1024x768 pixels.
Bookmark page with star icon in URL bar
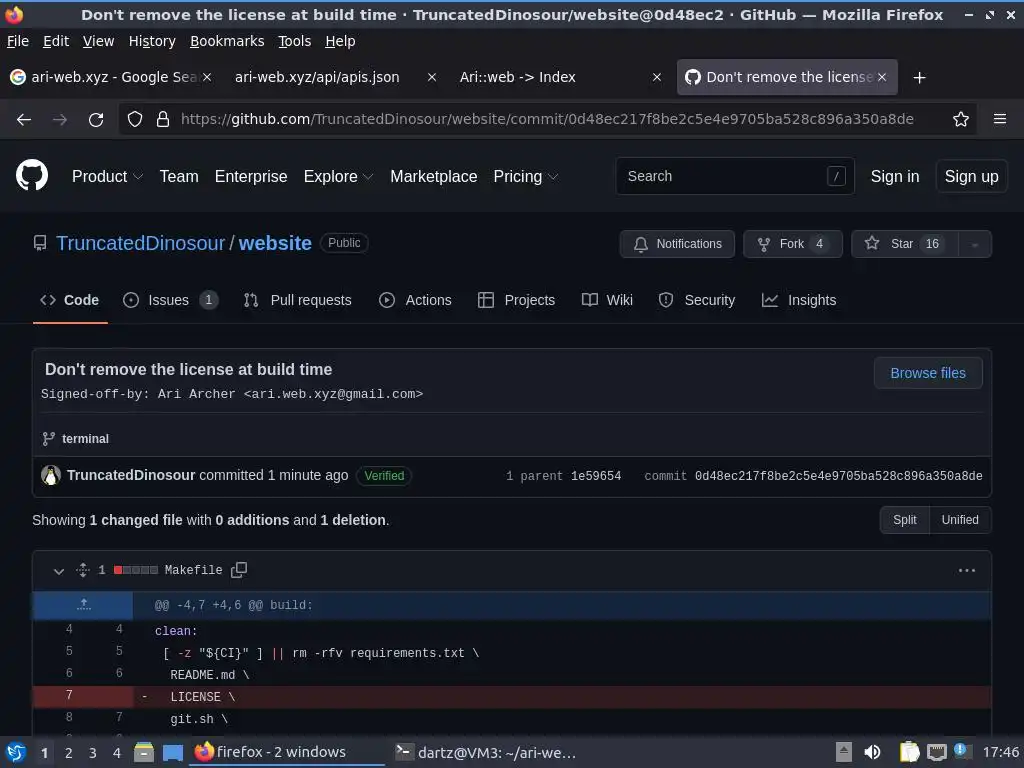coord(961,120)
